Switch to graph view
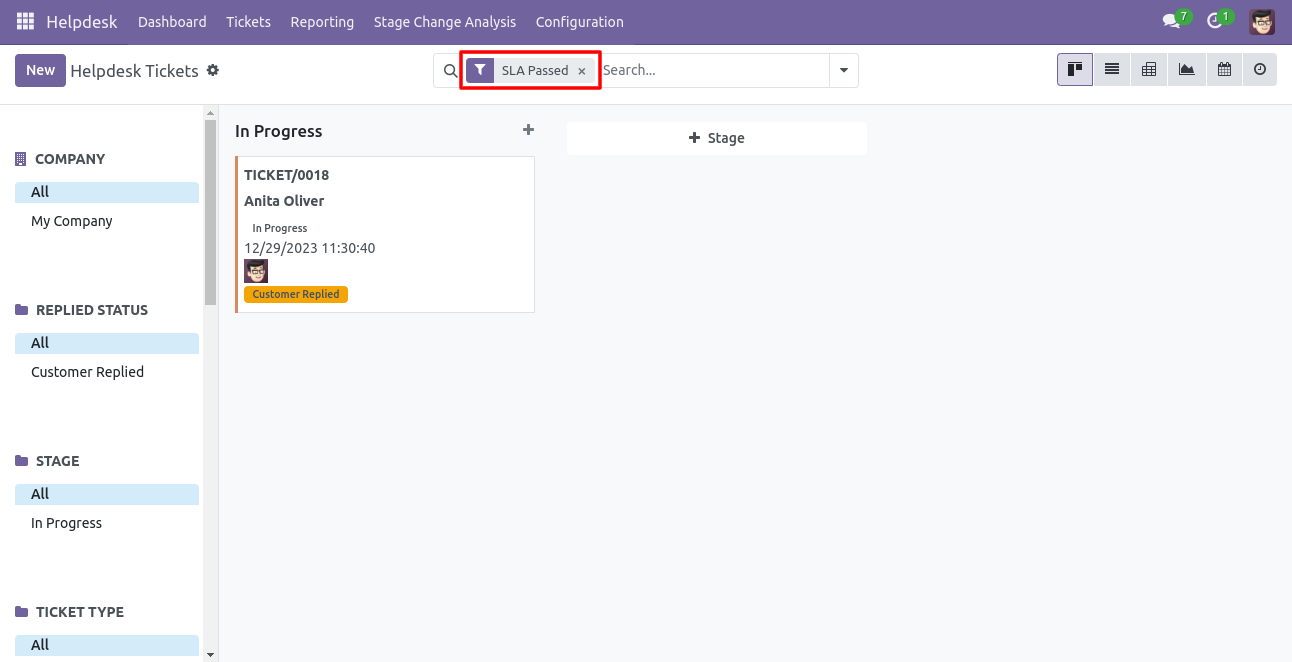The image size is (1292, 662). click(x=1186, y=69)
